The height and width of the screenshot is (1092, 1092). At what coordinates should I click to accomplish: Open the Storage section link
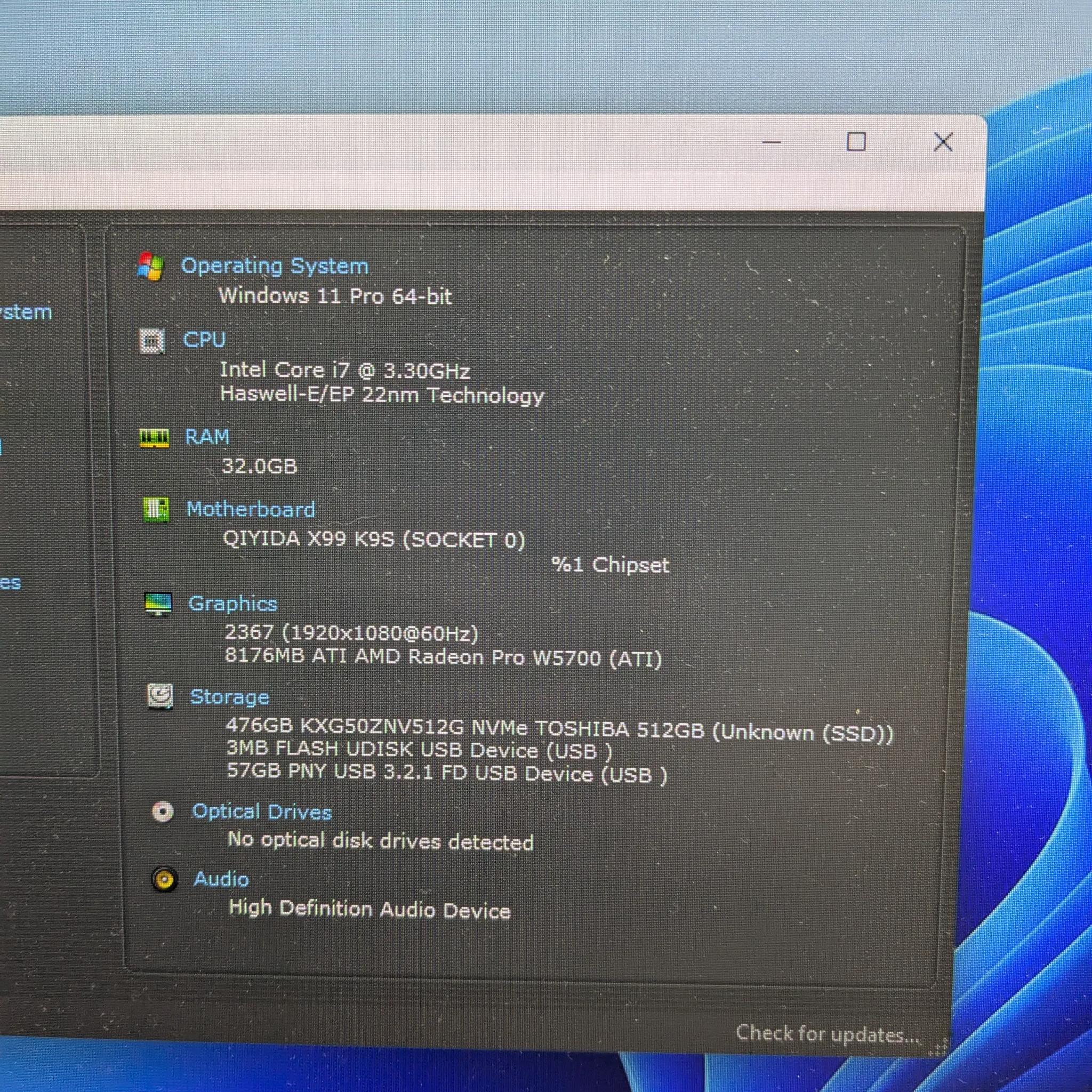tap(229, 697)
